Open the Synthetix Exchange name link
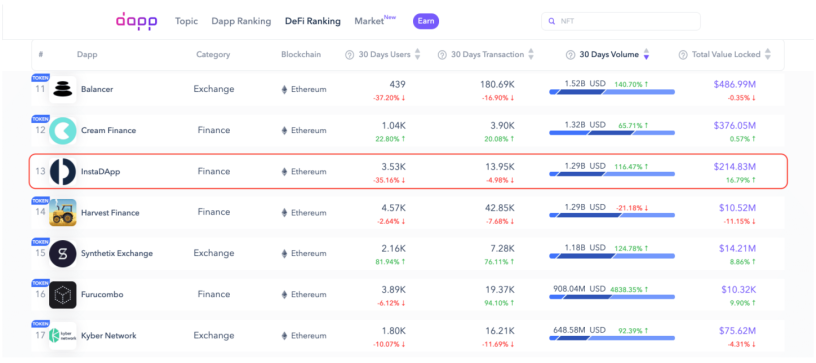The width and height of the screenshot is (816, 363). coord(117,254)
